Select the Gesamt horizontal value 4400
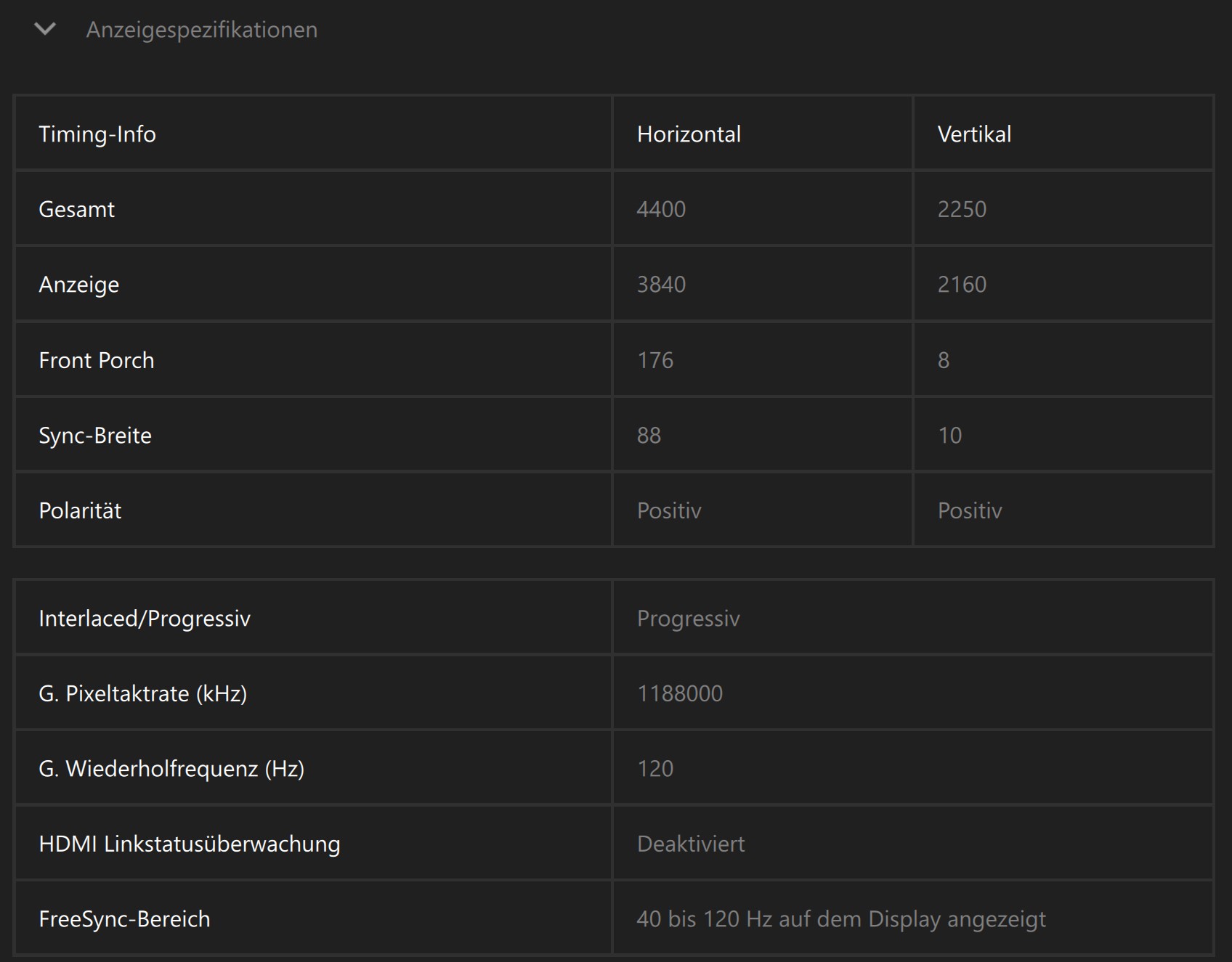The height and width of the screenshot is (962, 1232). pyautogui.click(x=661, y=210)
